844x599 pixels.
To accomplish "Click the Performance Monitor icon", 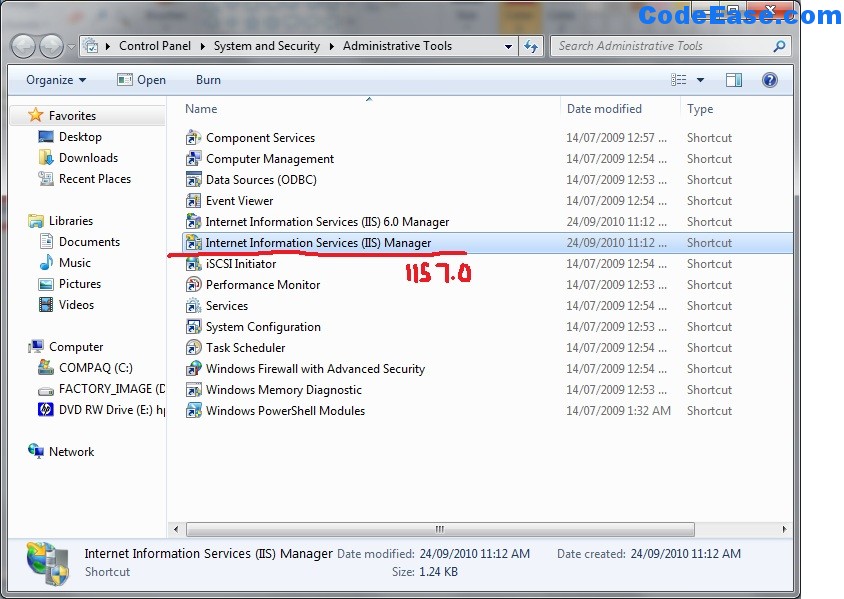I will click(193, 285).
